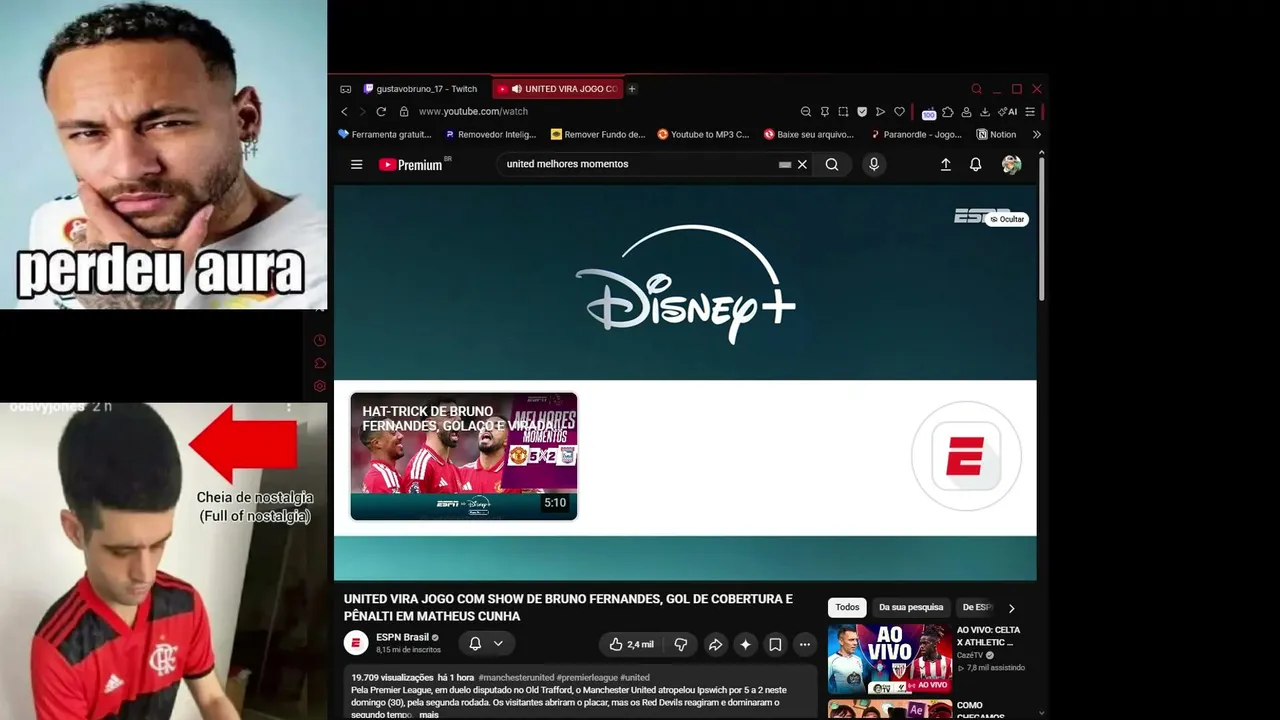Open the YouTube account avatar menu
Image resolution: width=1280 pixels, height=720 pixels.
click(1012, 165)
